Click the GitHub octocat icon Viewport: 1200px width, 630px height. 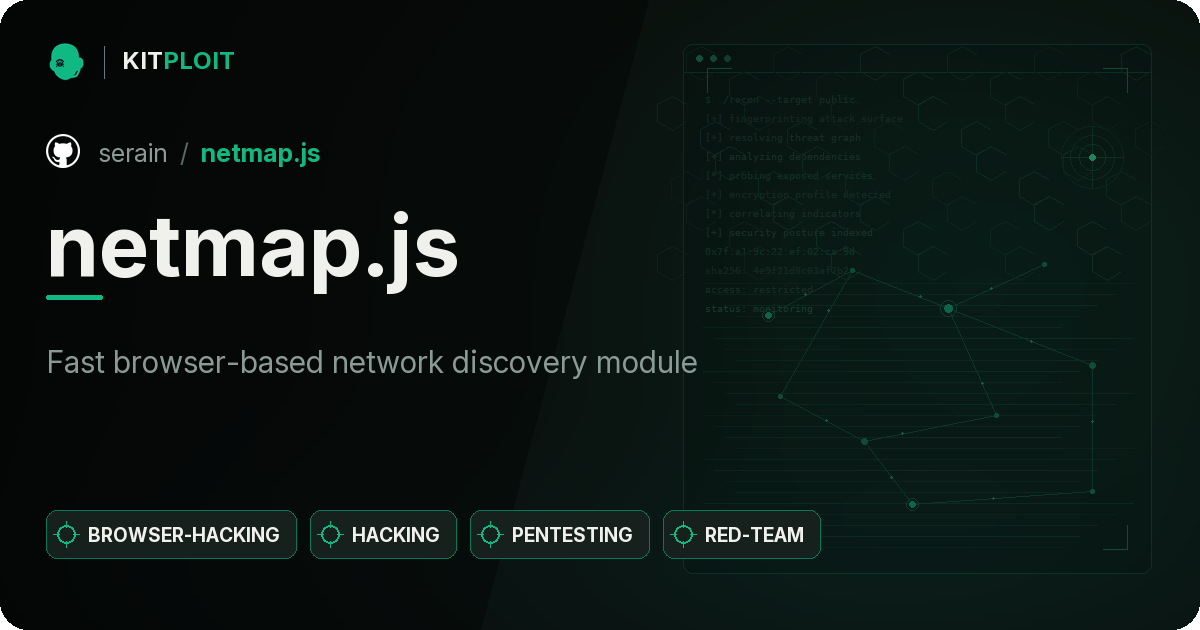click(63, 152)
